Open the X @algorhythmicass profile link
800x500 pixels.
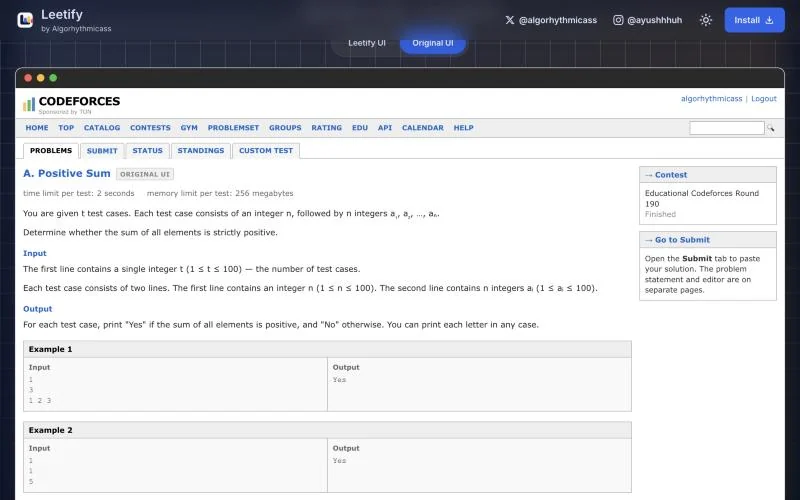click(551, 20)
